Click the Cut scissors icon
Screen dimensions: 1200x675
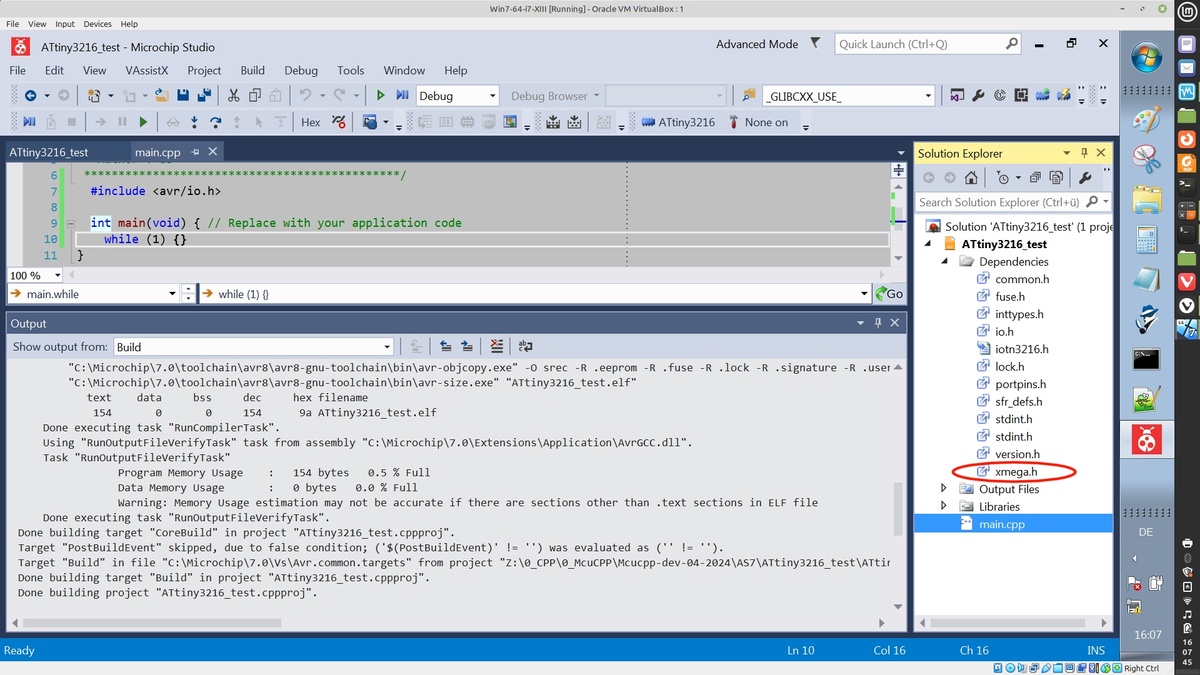[233, 96]
